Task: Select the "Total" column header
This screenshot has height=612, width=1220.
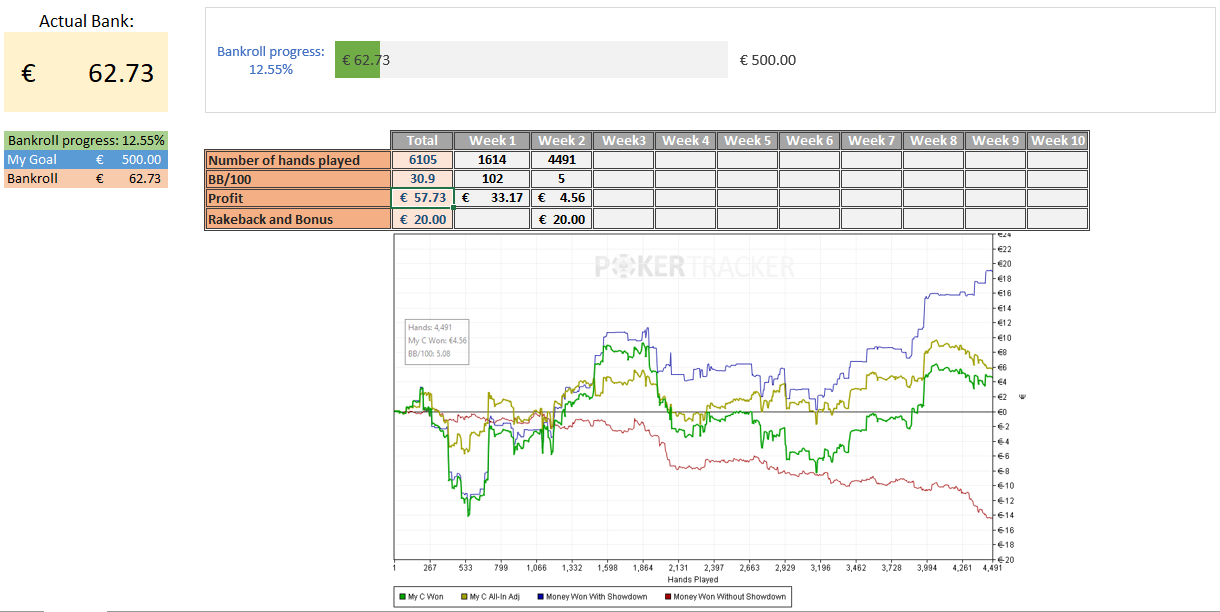Action: [422, 141]
